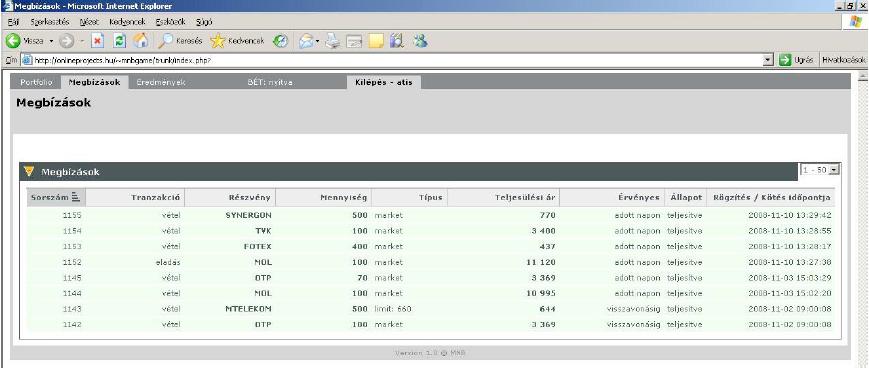Select the FOTEX stock cell
Viewport: 869px width, 368px height.
[257, 246]
